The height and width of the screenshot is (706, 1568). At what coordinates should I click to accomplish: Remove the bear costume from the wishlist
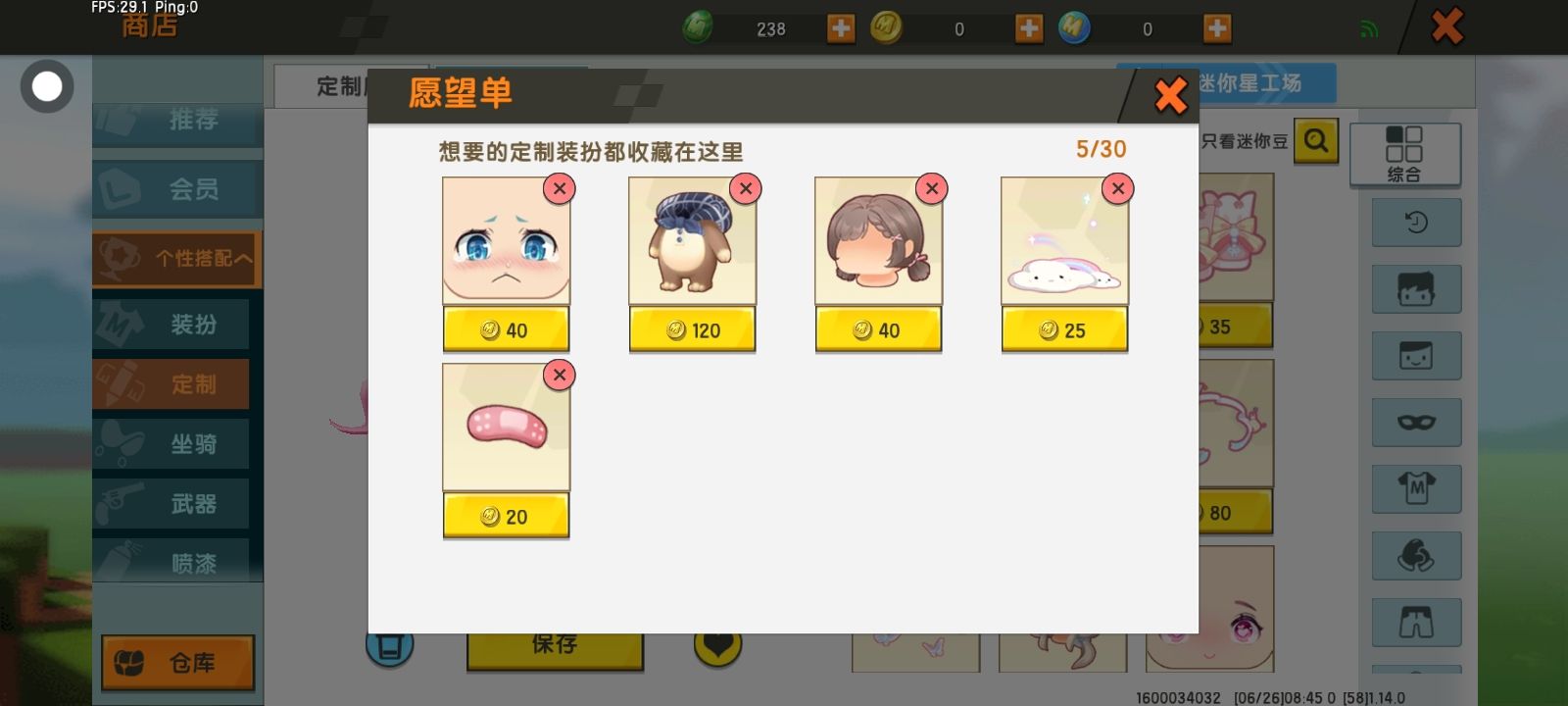(x=746, y=188)
